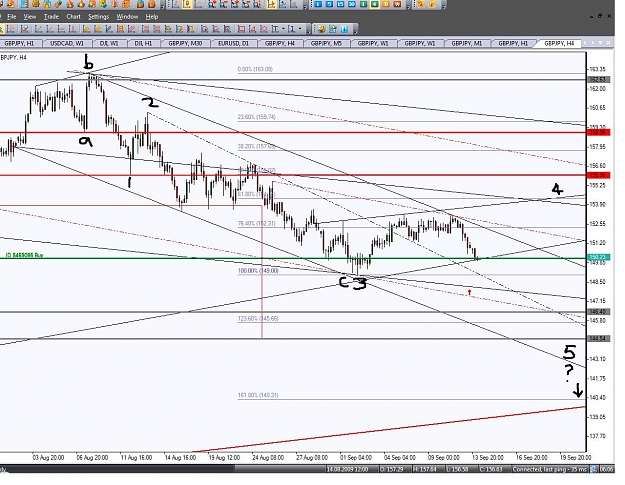The height and width of the screenshot is (485, 625).
Task: Switch to bar chart type icon
Action: tap(175, 4)
